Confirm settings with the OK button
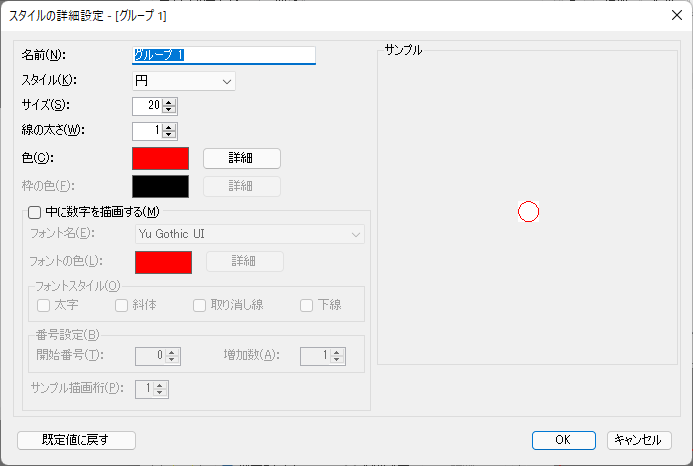Image resolution: width=693 pixels, height=466 pixels. pos(564,440)
